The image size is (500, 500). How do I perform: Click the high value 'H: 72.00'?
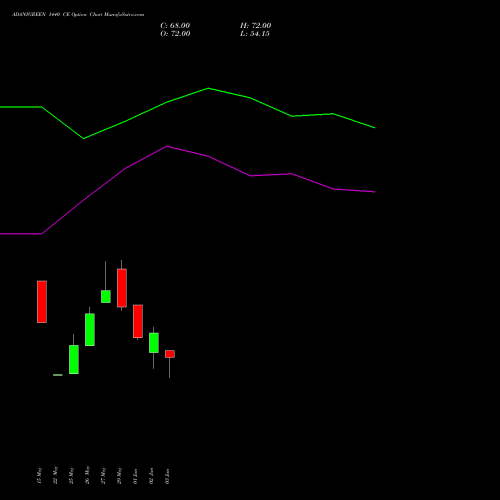coord(256,26)
